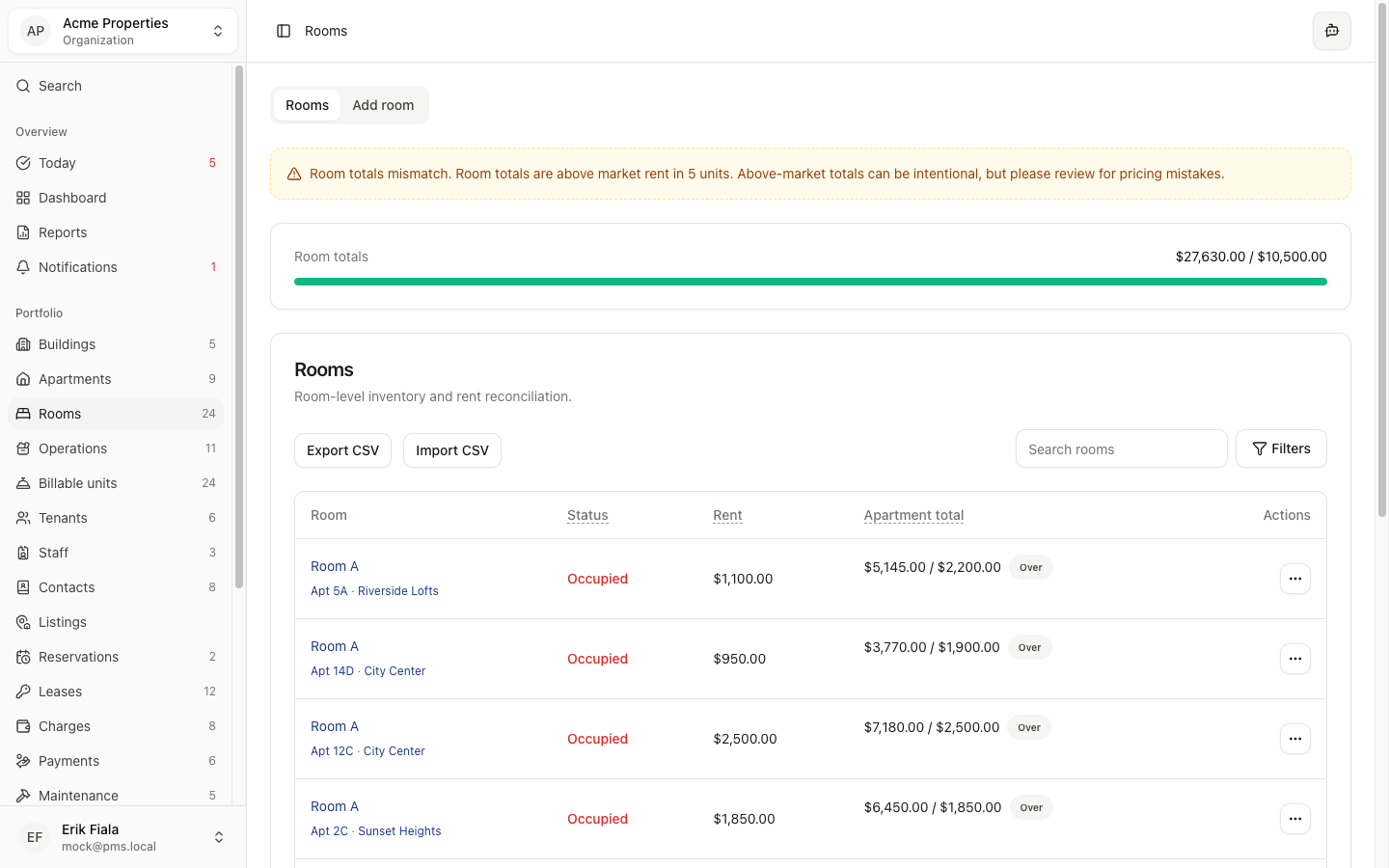Click the Leases key icon
1389x868 pixels.
point(23,692)
